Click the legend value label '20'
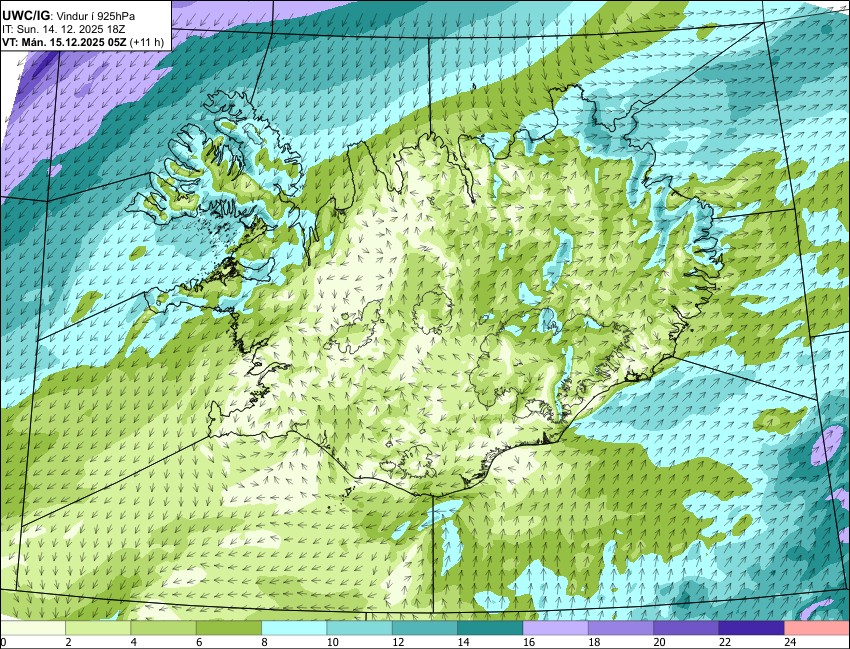The image size is (850, 649). (660, 642)
